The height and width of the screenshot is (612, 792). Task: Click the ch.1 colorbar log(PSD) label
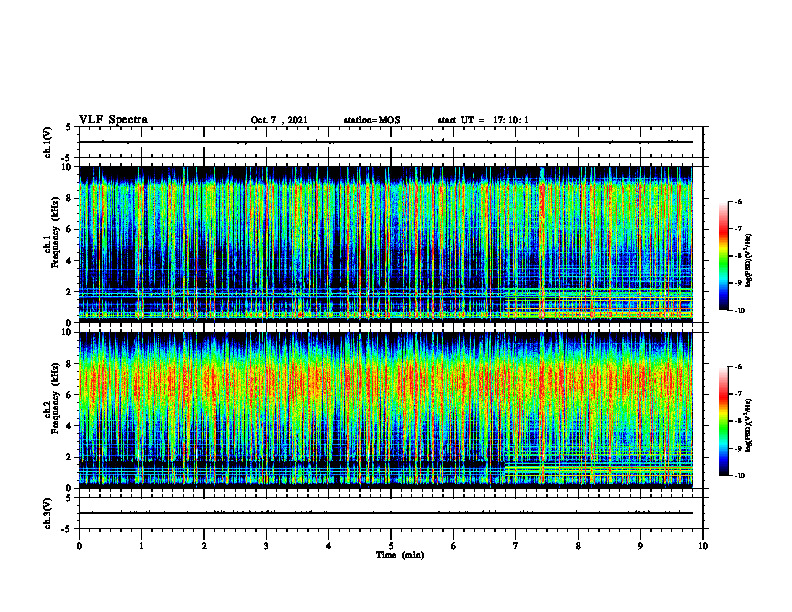[749, 260]
